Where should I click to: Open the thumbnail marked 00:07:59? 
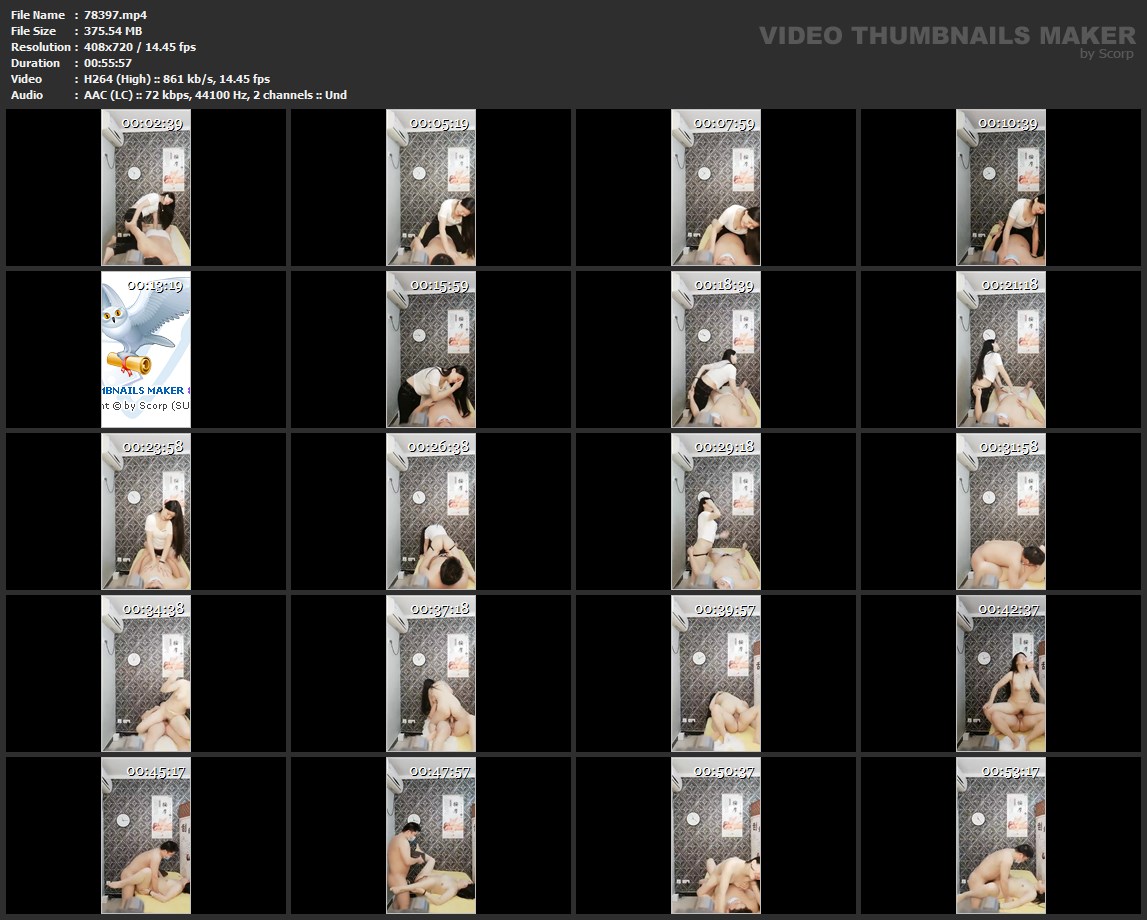(716, 187)
